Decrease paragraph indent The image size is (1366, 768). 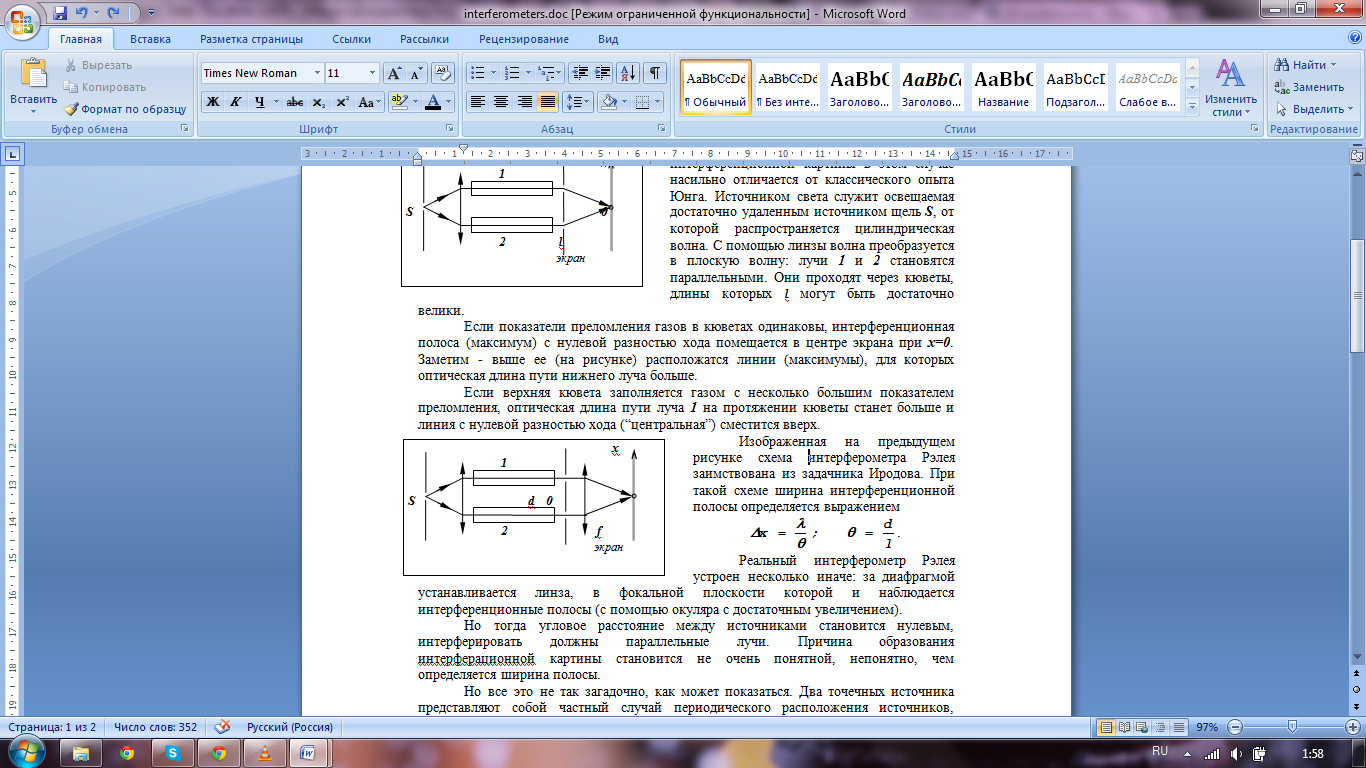point(580,73)
